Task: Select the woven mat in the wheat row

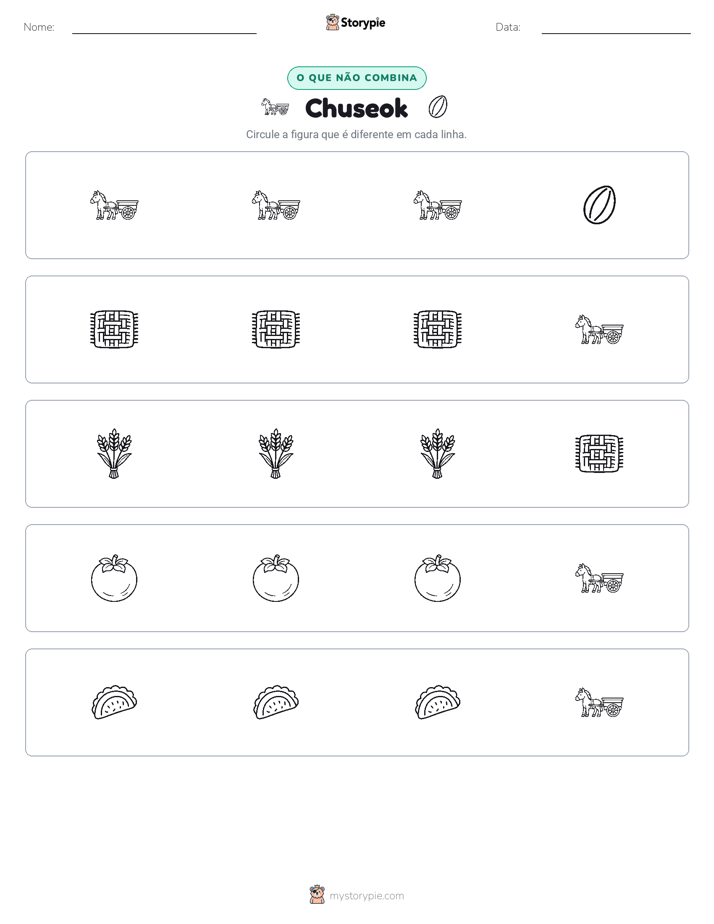Action: pyautogui.click(x=599, y=454)
